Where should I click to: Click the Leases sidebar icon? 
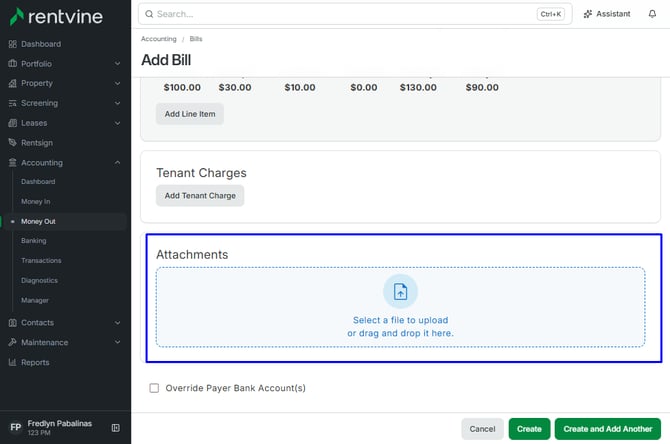pos(12,123)
